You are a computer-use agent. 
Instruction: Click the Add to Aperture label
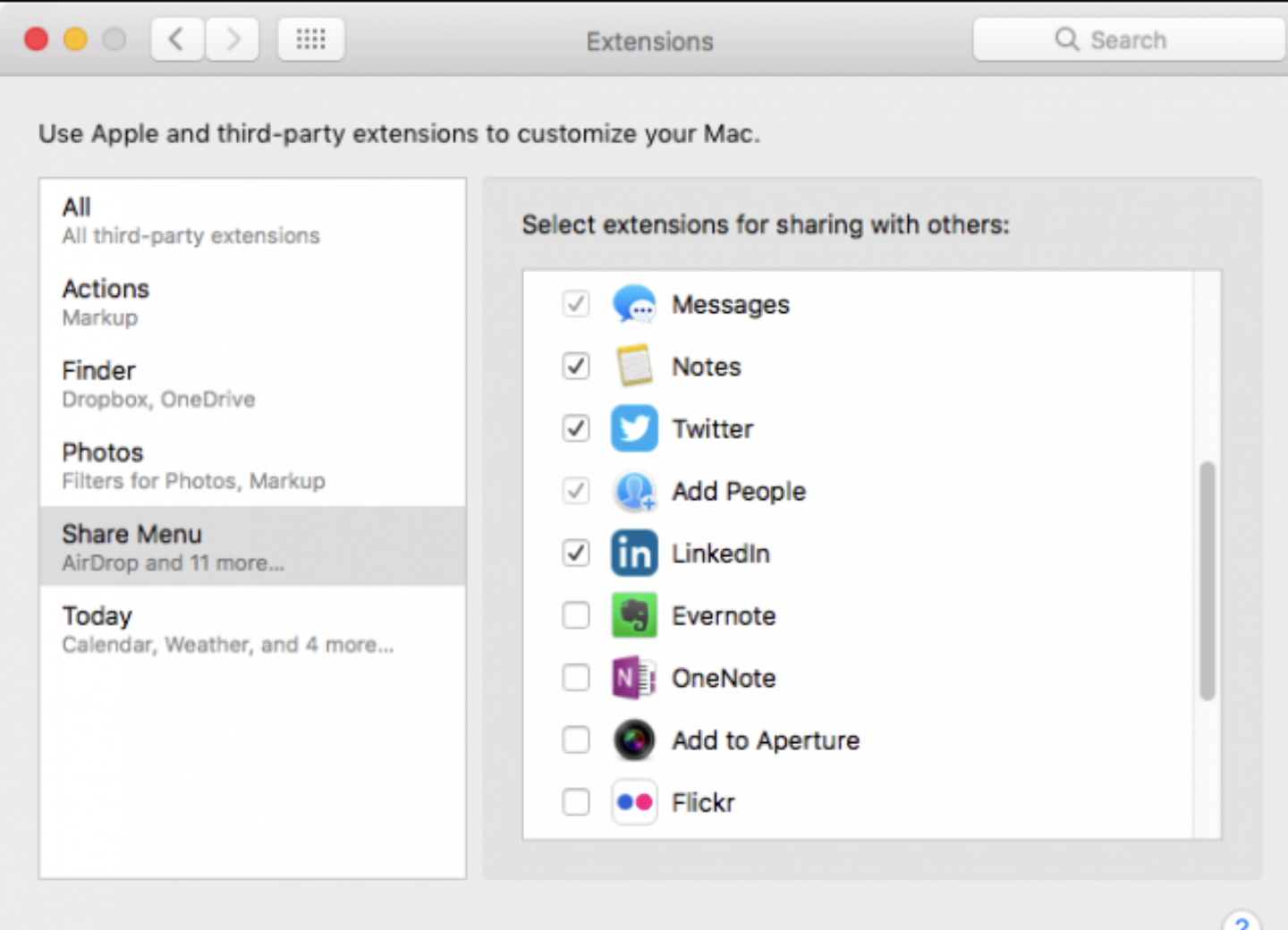766,740
